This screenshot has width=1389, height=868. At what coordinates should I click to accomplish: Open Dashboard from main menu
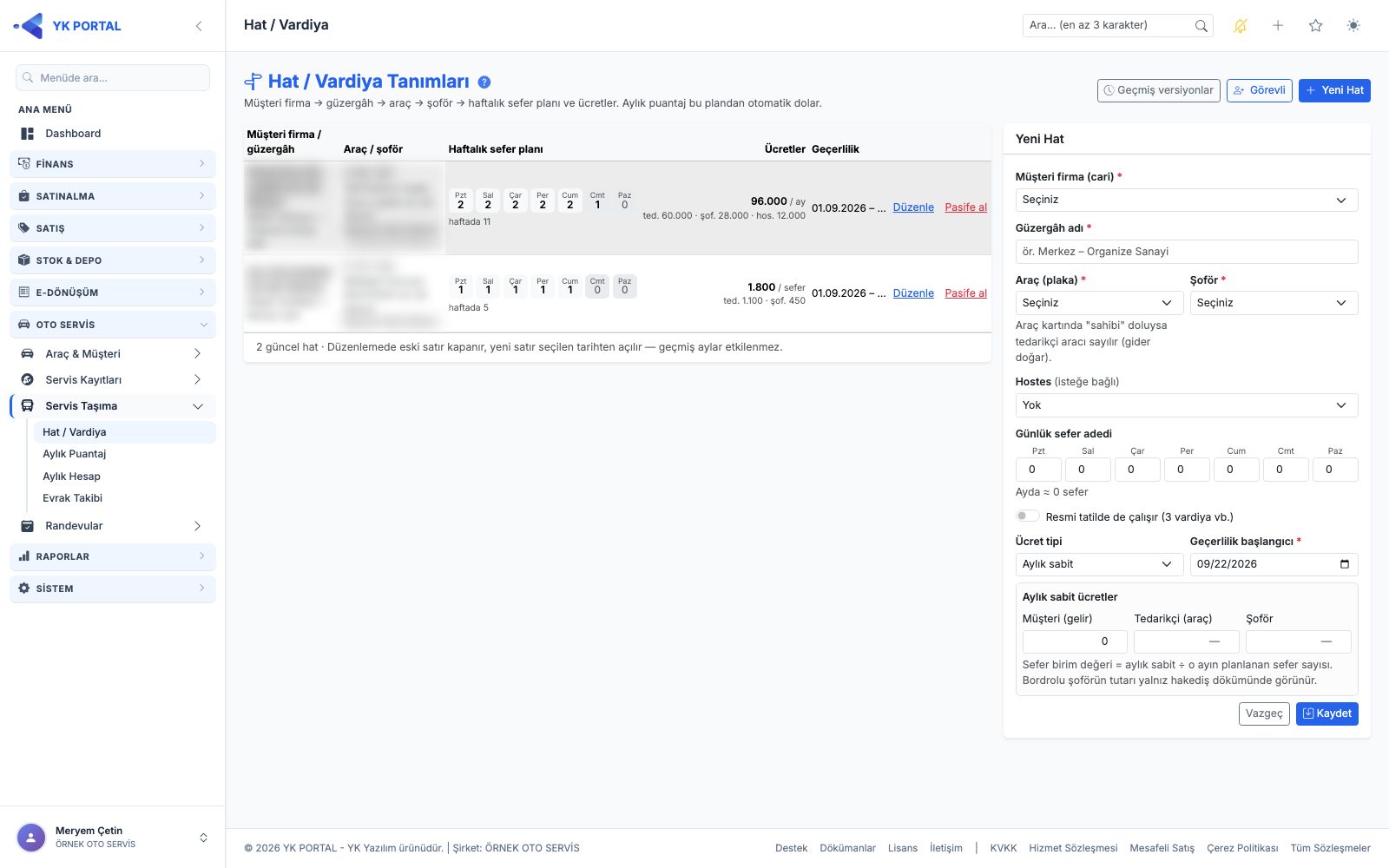tap(73, 134)
